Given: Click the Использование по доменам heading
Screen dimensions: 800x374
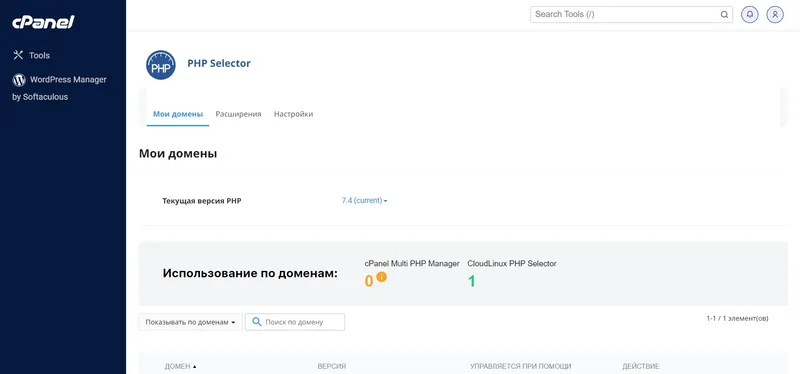Looking at the screenshot, I should (x=250, y=273).
